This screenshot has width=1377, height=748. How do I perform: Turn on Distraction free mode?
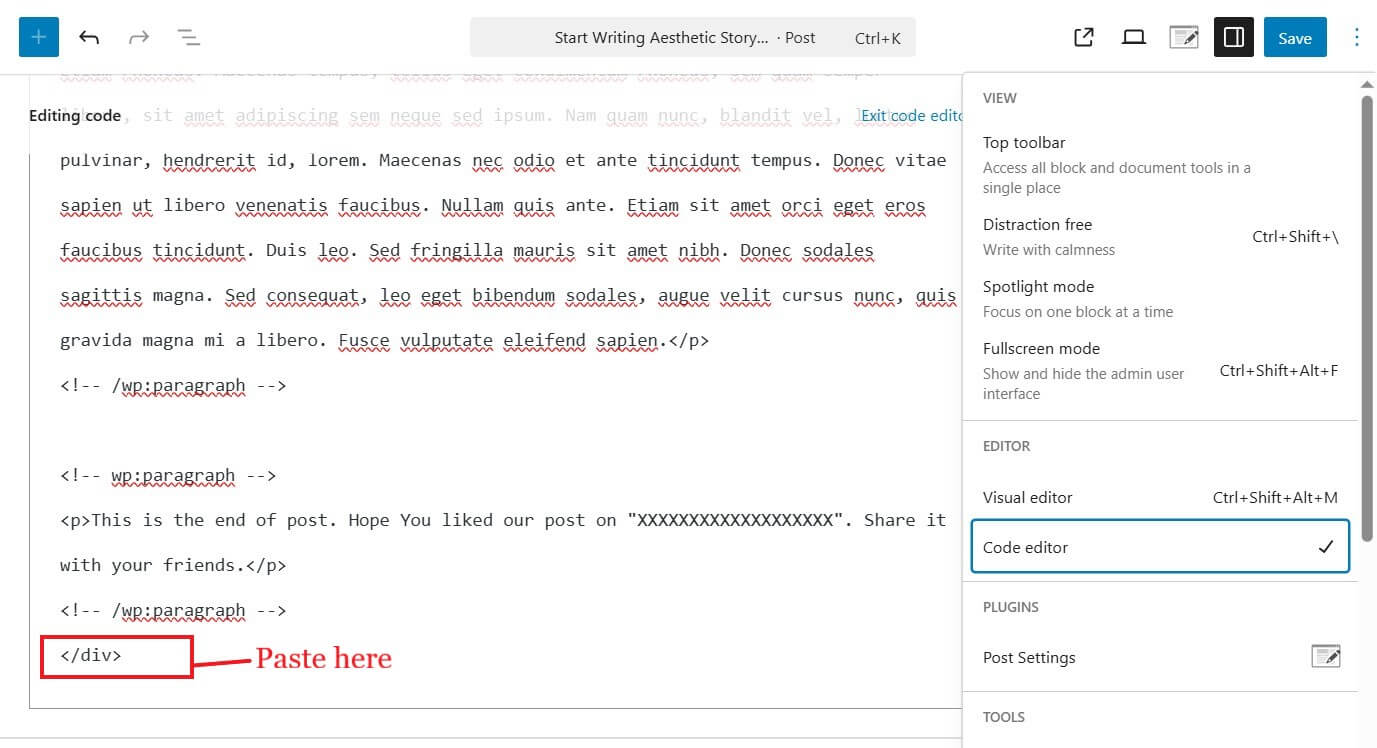[x=1160, y=237]
